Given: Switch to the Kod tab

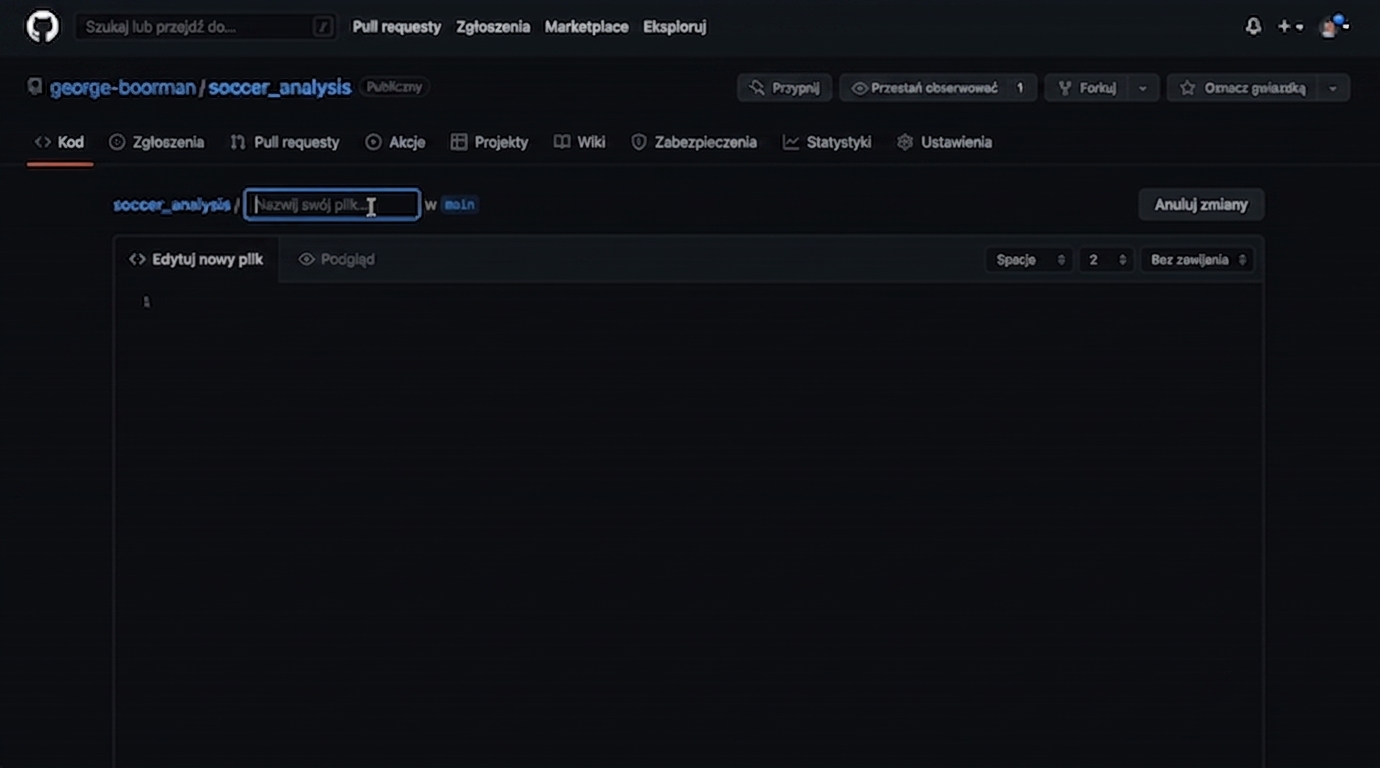Looking at the screenshot, I should [60, 142].
